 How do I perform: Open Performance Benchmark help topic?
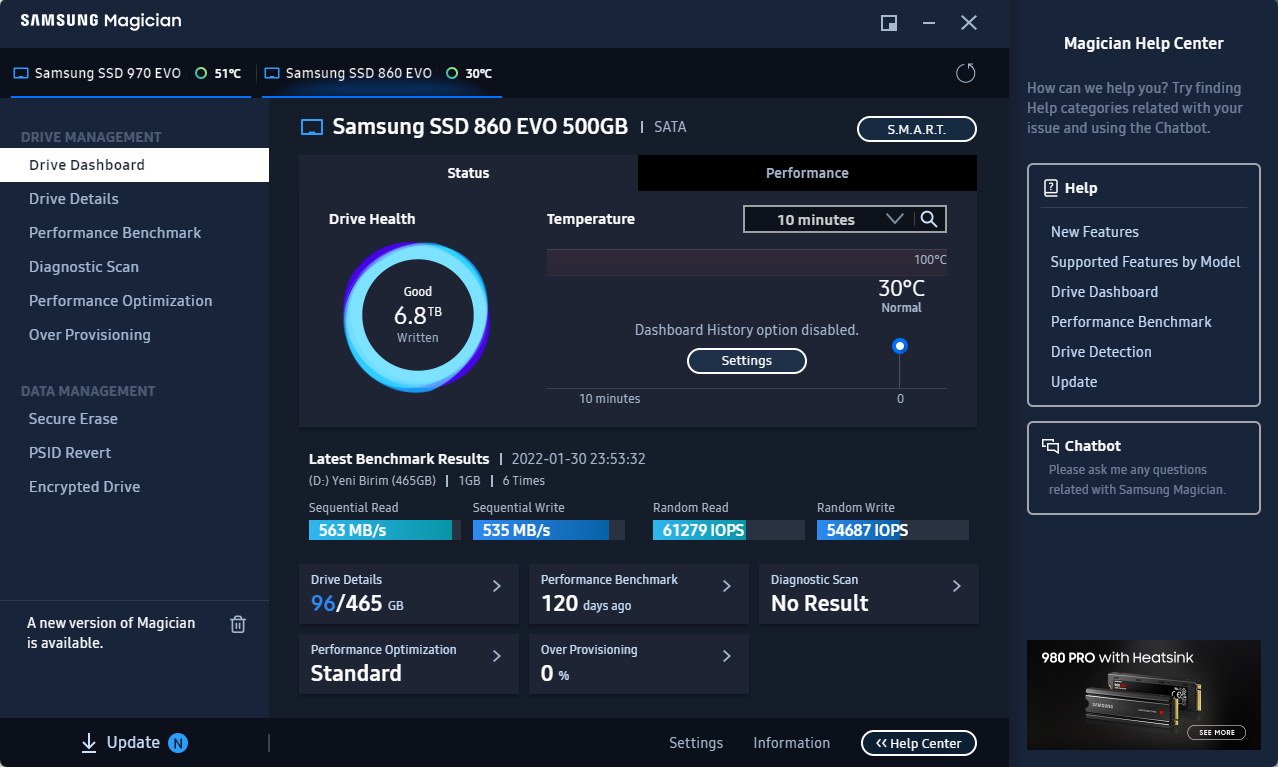pyautogui.click(x=1131, y=322)
